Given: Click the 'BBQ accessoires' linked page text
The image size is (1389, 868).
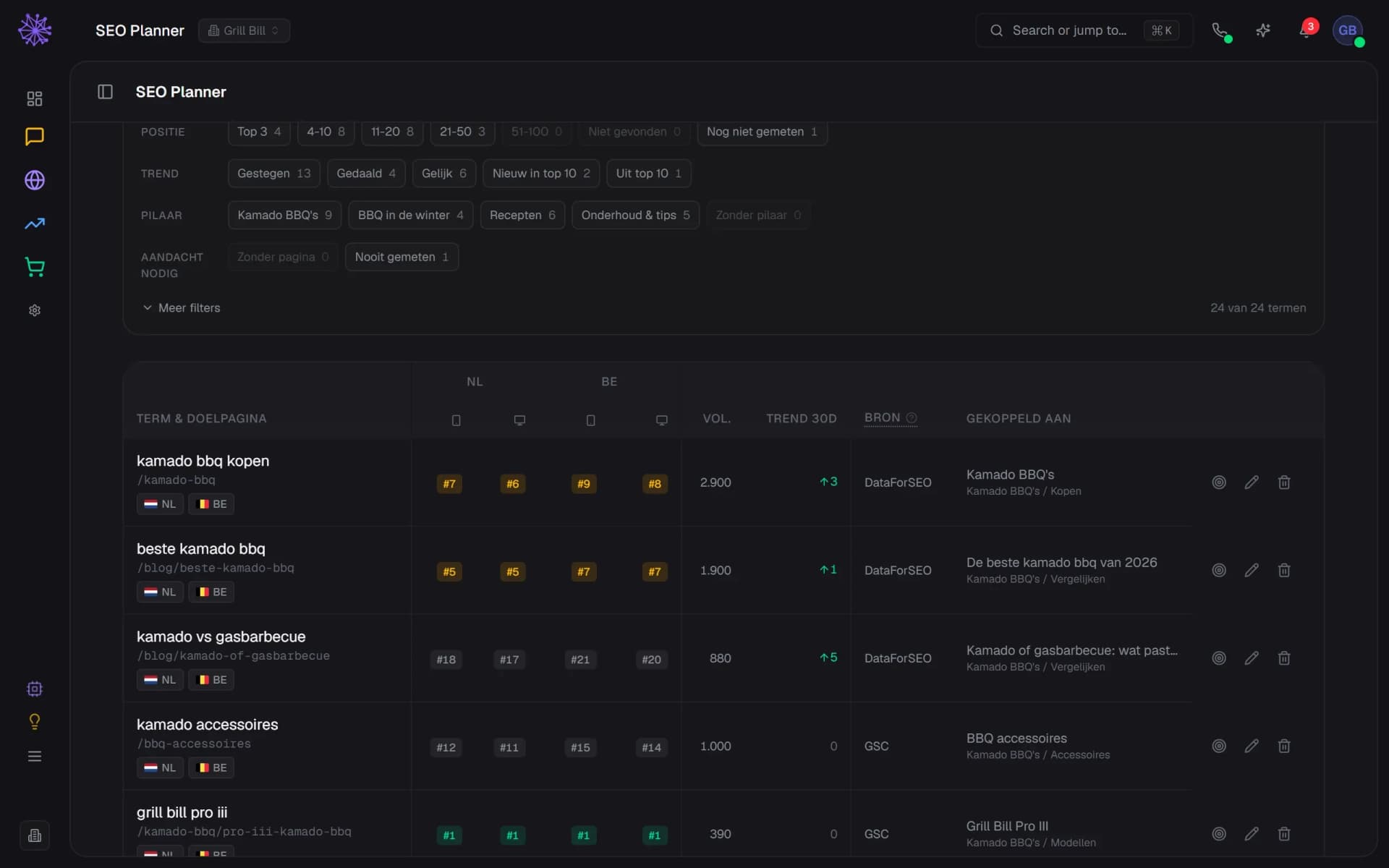Looking at the screenshot, I should (x=1016, y=739).
